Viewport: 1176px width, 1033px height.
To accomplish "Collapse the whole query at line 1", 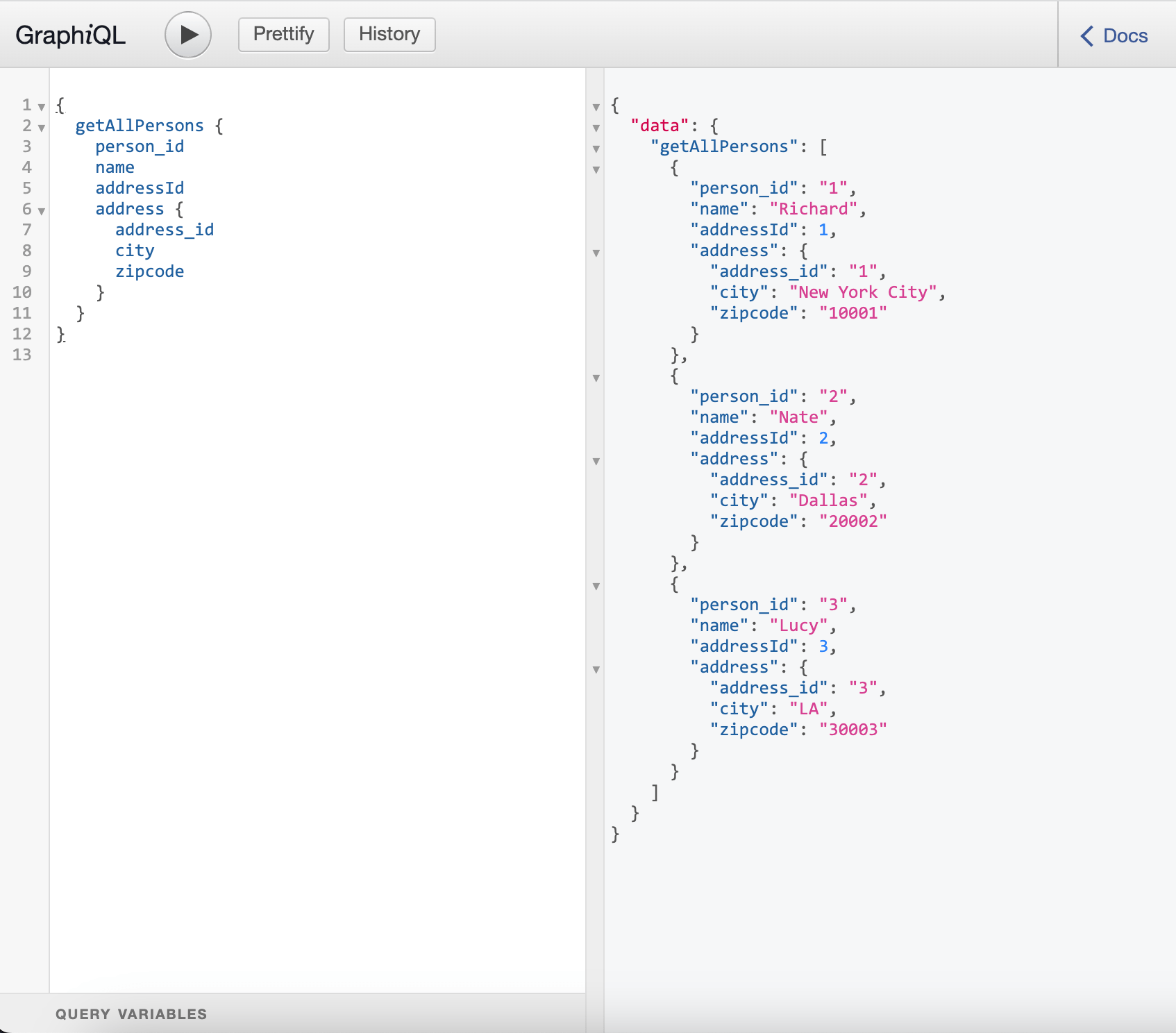I will click(x=40, y=107).
